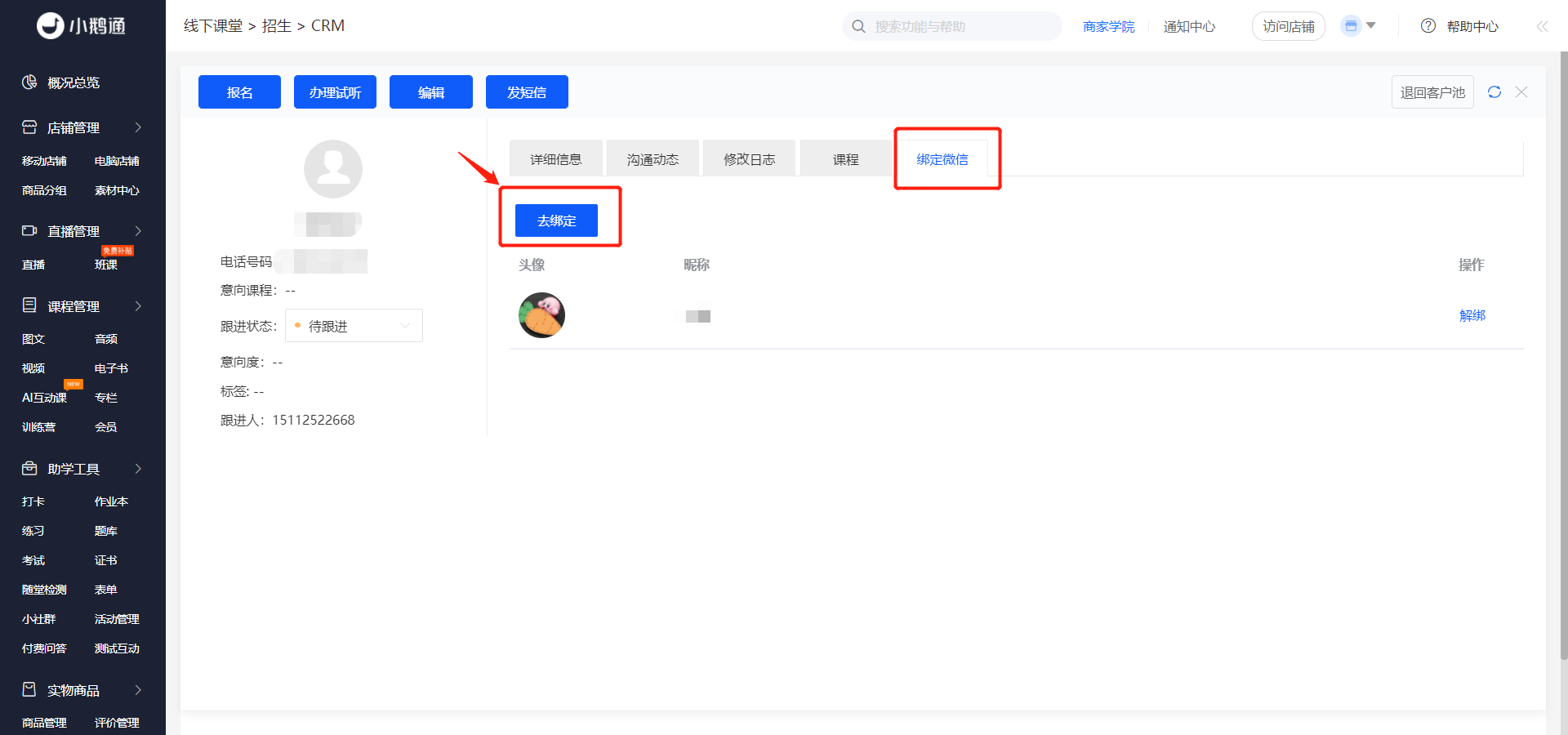Close the customer detail panel
This screenshot has width=1568, height=735.
[1521, 92]
